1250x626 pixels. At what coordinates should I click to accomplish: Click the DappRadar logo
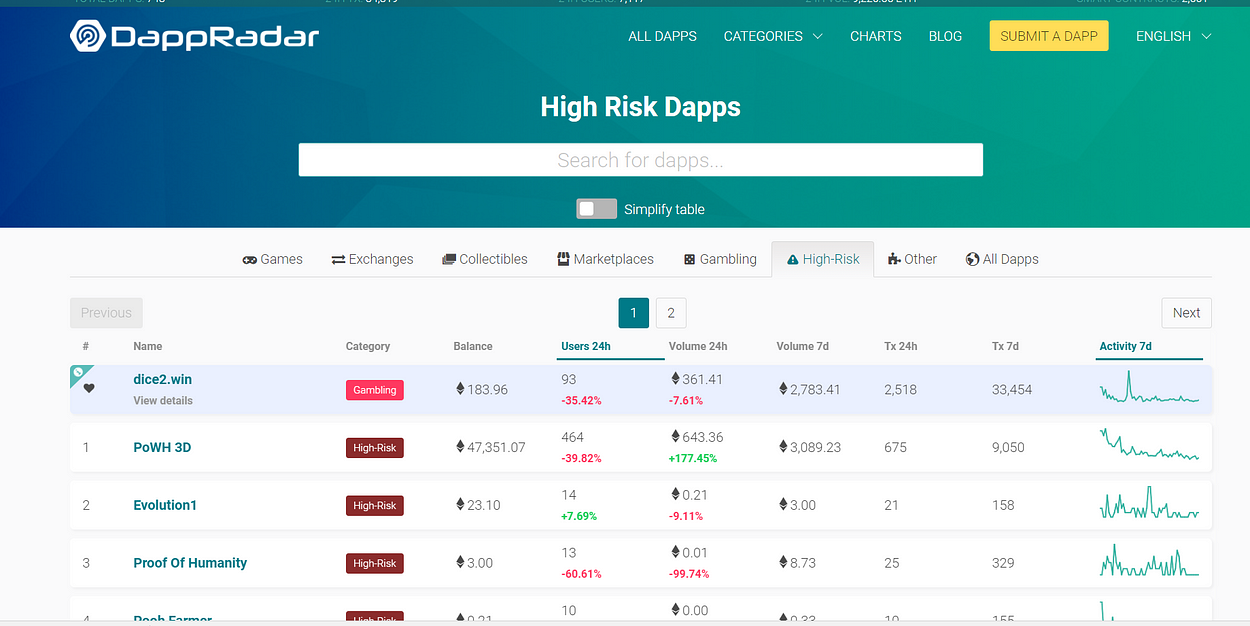[195, 37]
